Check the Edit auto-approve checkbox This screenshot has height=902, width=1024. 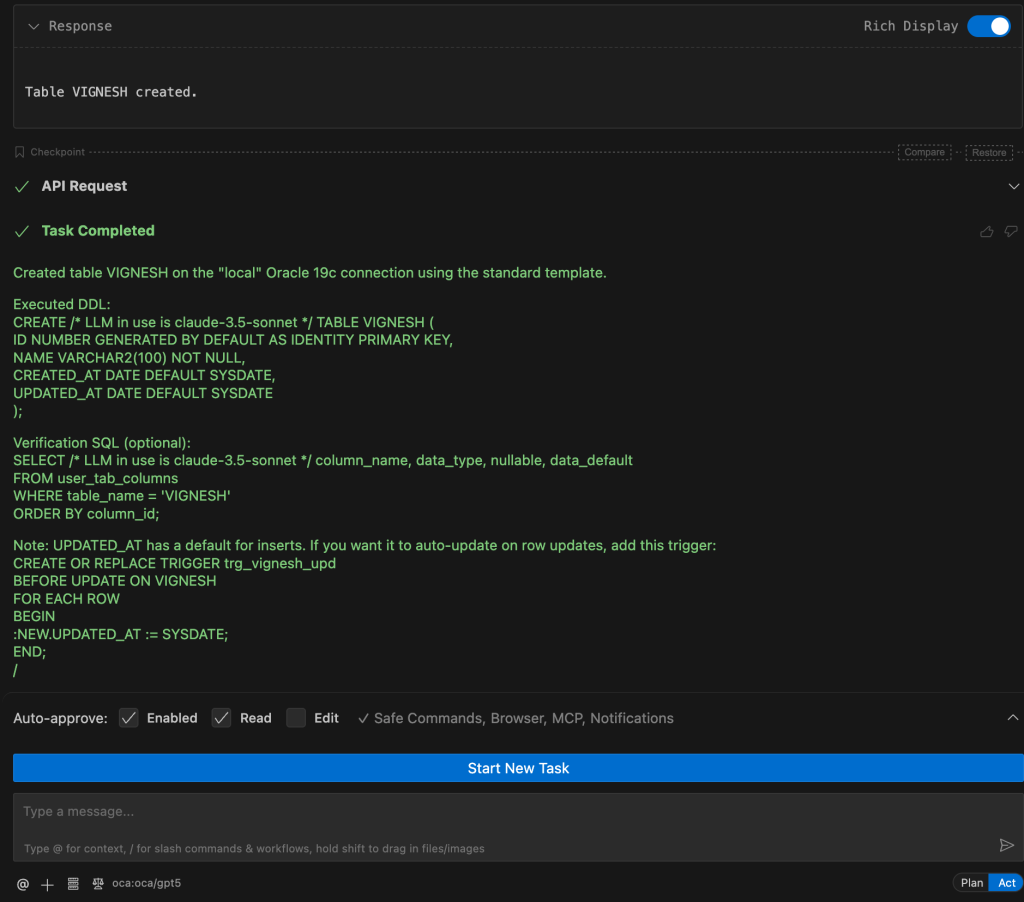coord(296,718)
